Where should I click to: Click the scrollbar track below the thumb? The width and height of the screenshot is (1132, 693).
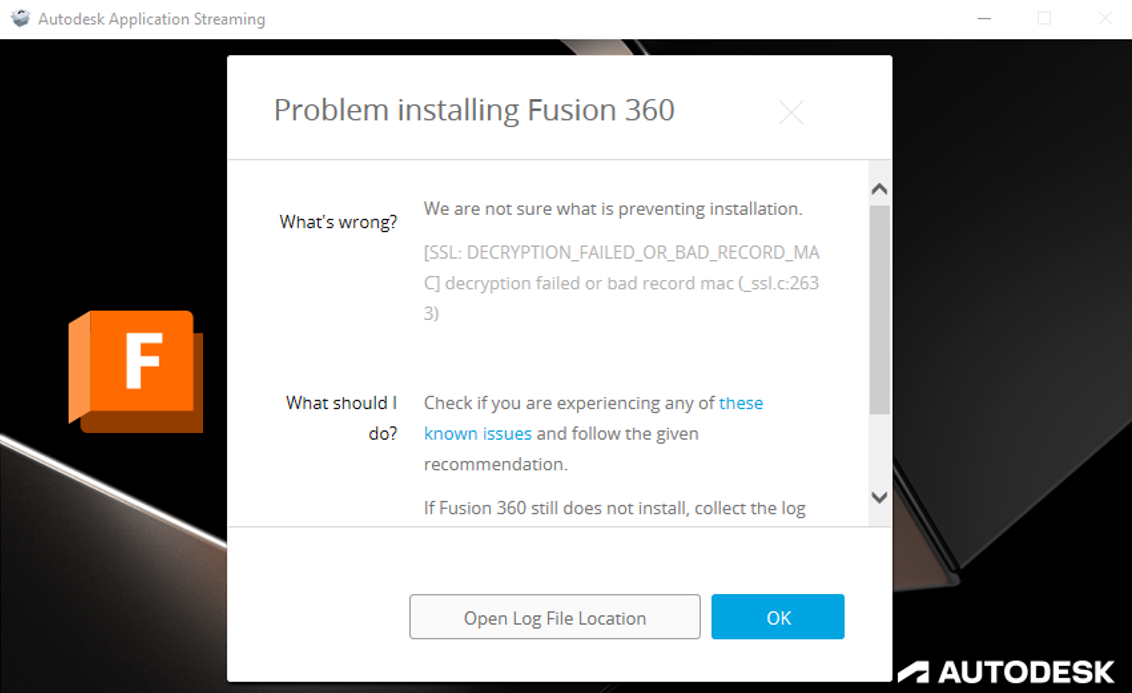(879, 450)
